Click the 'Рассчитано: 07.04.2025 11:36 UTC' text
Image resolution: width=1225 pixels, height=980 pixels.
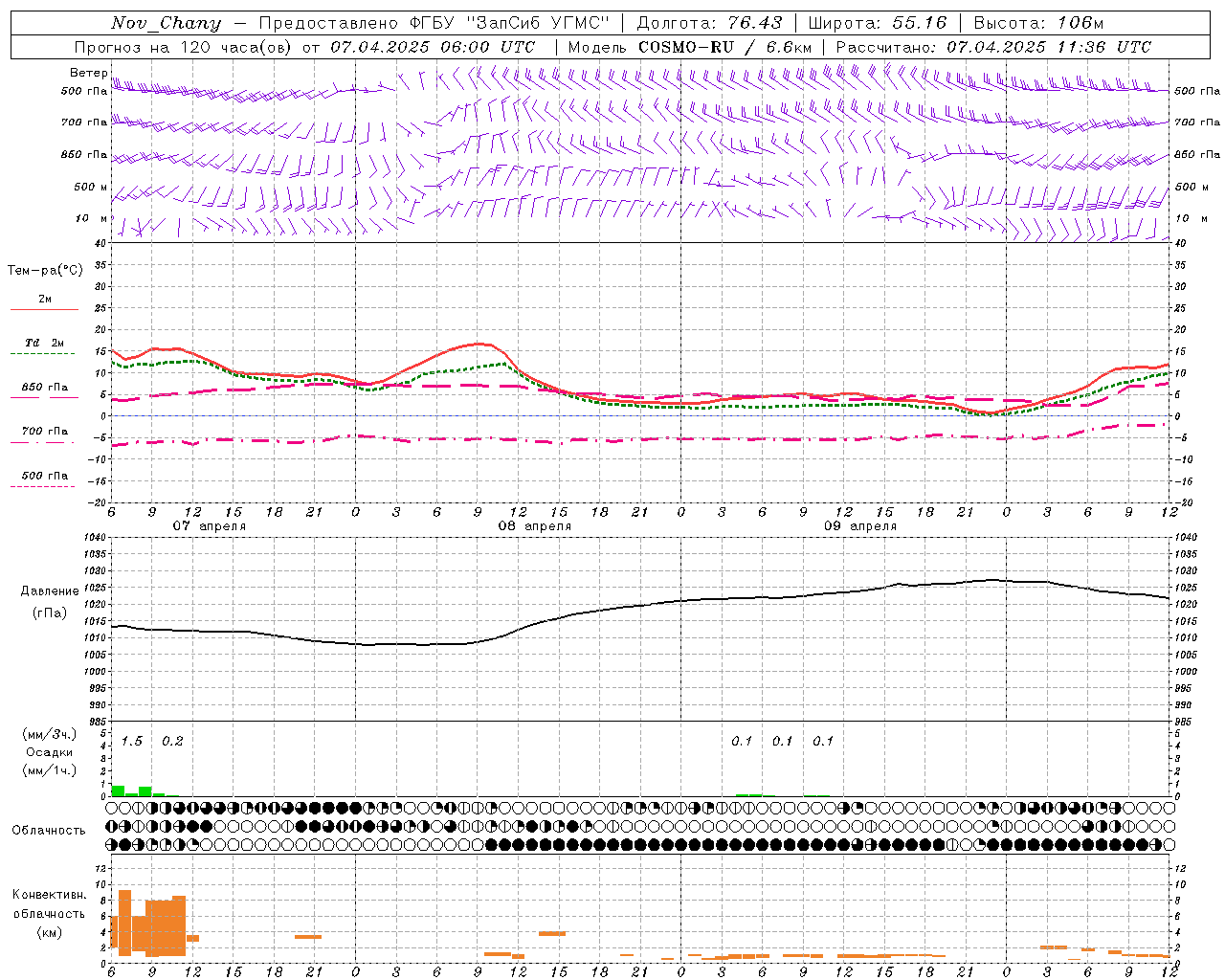tap(993, 47)
